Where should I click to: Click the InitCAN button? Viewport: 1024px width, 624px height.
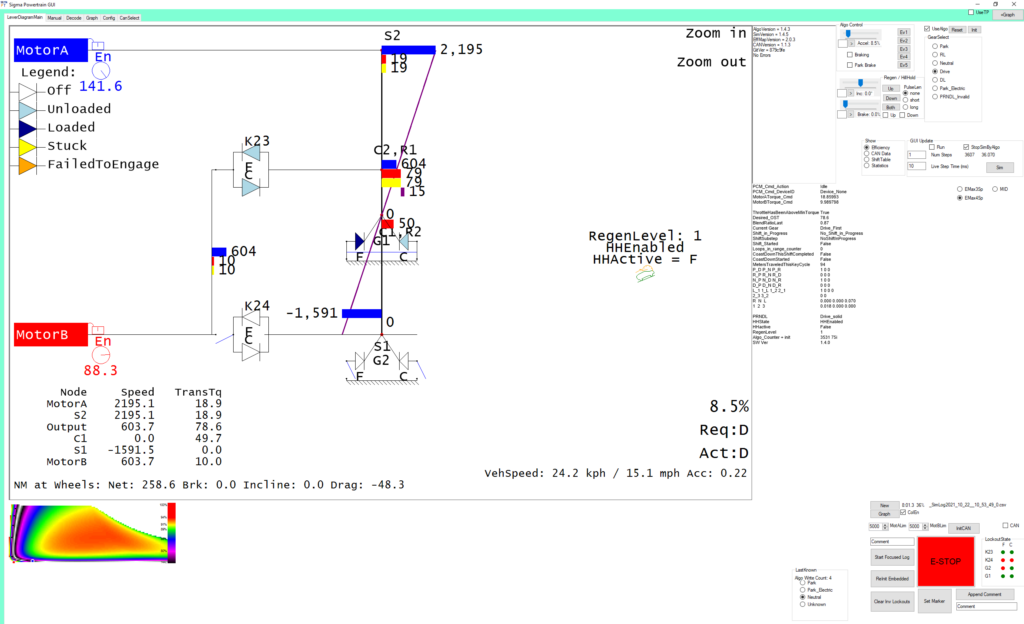[x=963, y=527]
